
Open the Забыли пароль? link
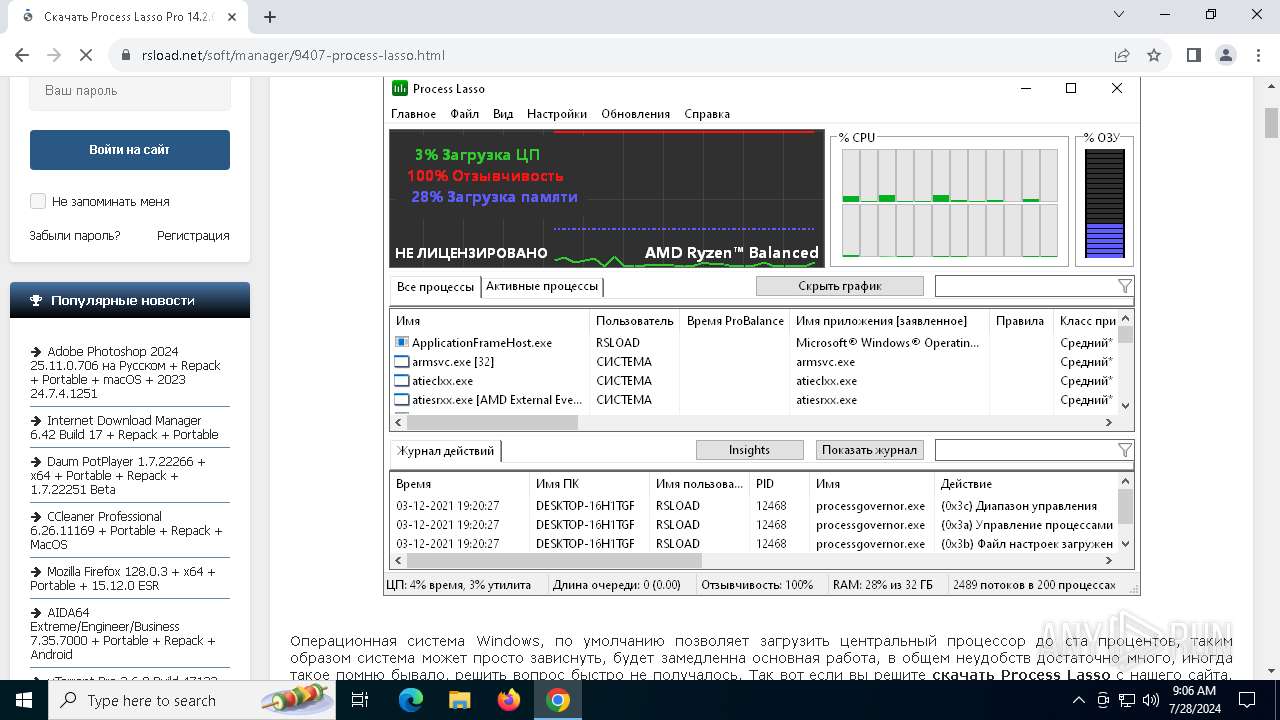pos(75,236)
